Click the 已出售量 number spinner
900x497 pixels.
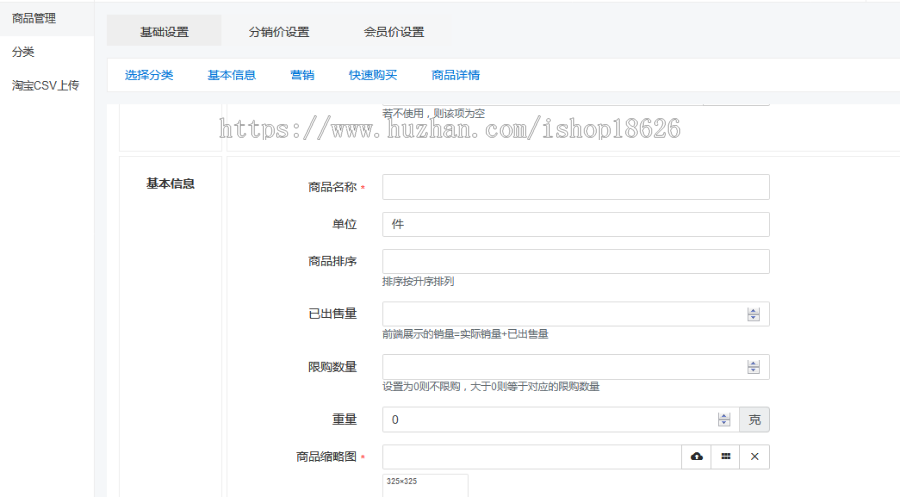[754, 314]
